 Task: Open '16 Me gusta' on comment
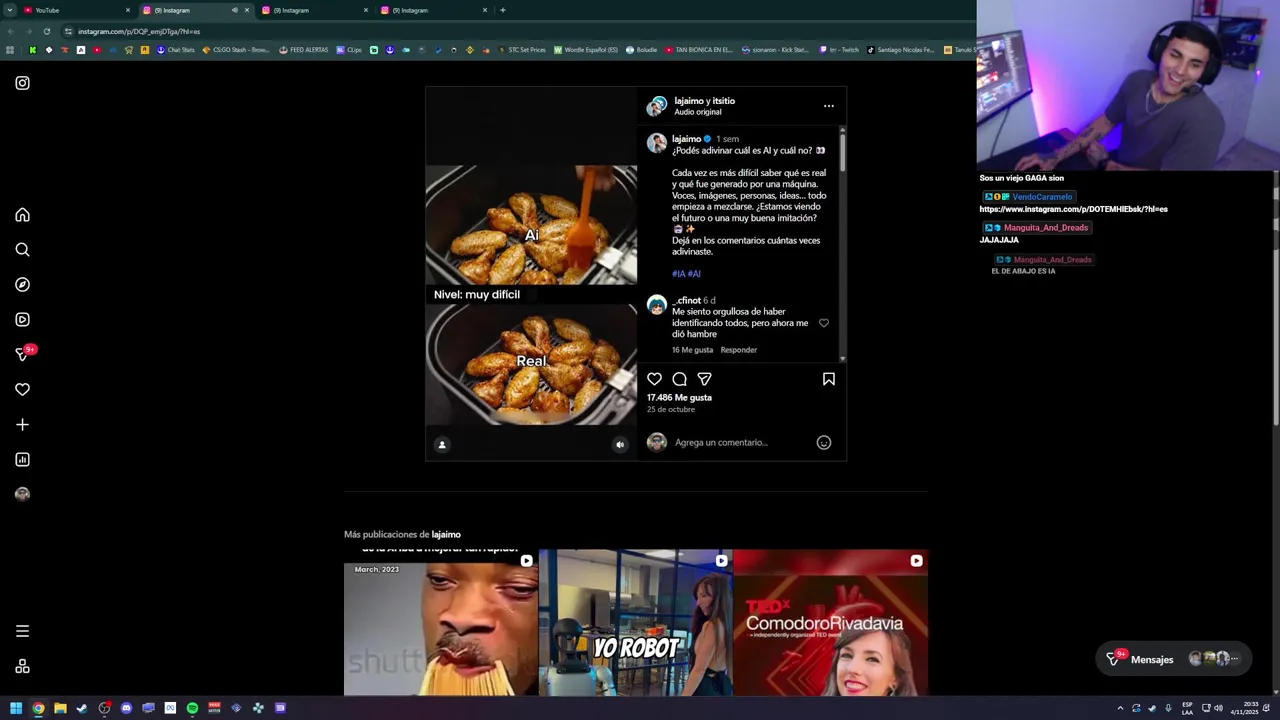pos(692,350)
